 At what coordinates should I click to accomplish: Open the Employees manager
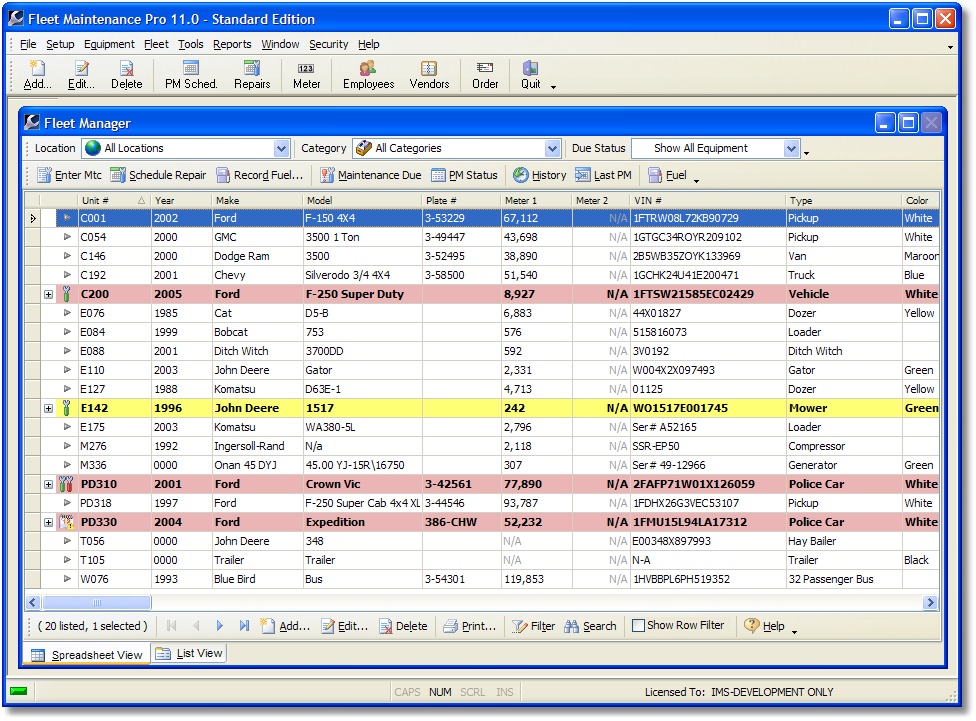coord(367,75)
